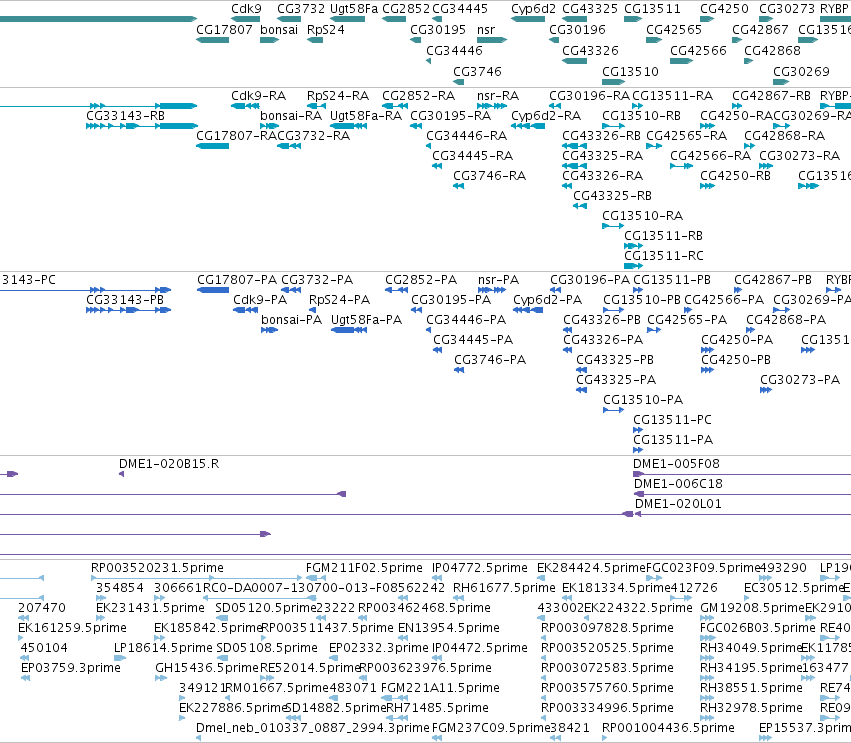Click the CG3746-PA protein label
This screenshot has height=743, width=851.
click(x=490, y=360)
